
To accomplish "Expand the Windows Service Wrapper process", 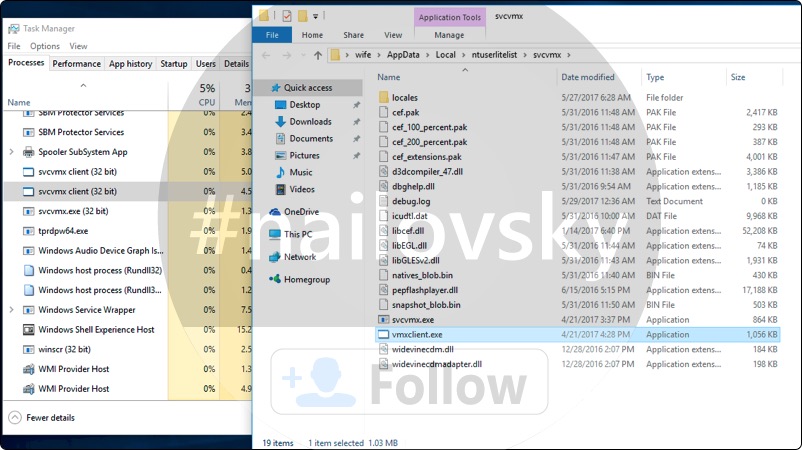I will click(x=11, y=310).
